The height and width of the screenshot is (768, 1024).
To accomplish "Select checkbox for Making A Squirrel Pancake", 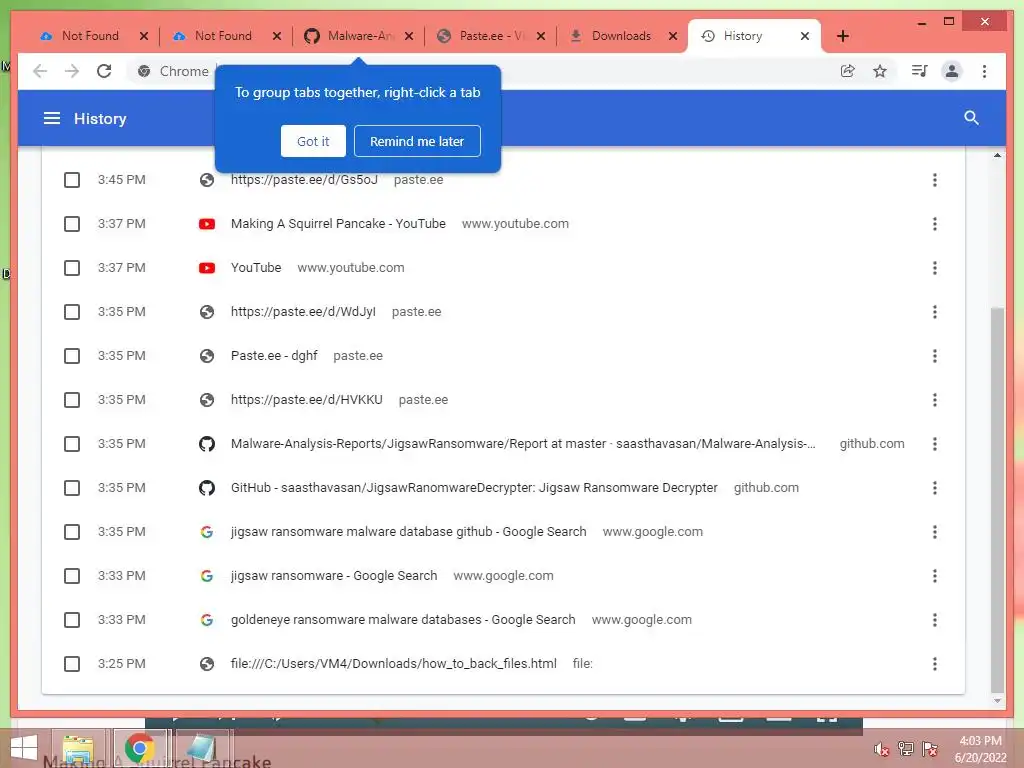I will [72, 224].
